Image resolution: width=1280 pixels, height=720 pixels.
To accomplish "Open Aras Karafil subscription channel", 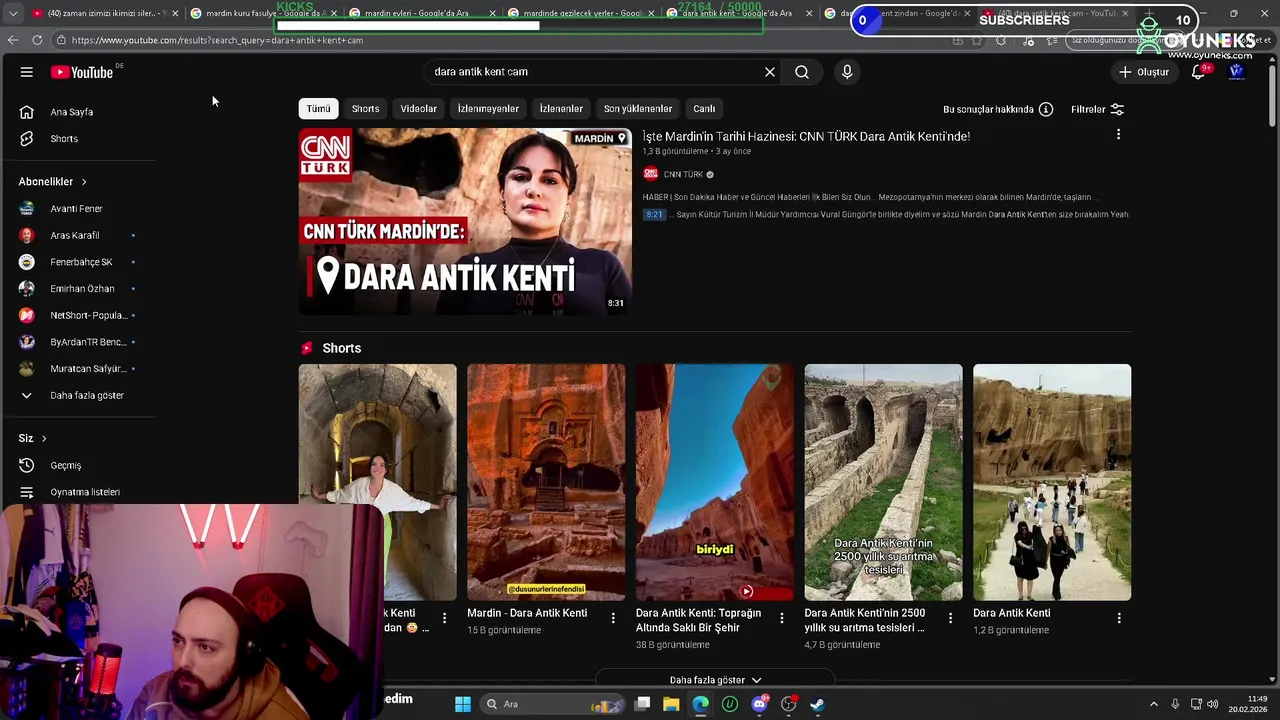I will pos(75,235).
